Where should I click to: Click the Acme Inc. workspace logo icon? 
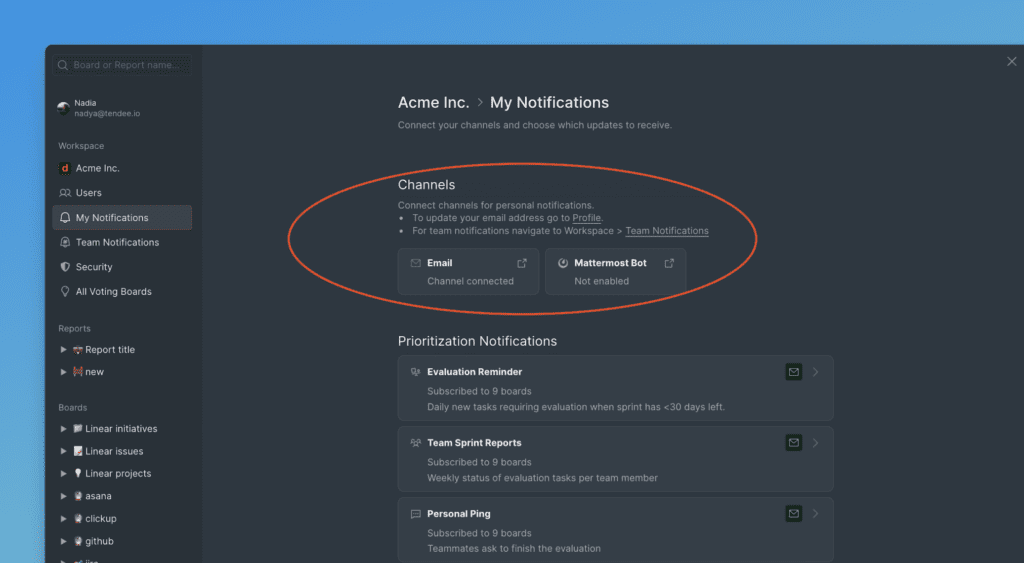(x=65, y=168)
